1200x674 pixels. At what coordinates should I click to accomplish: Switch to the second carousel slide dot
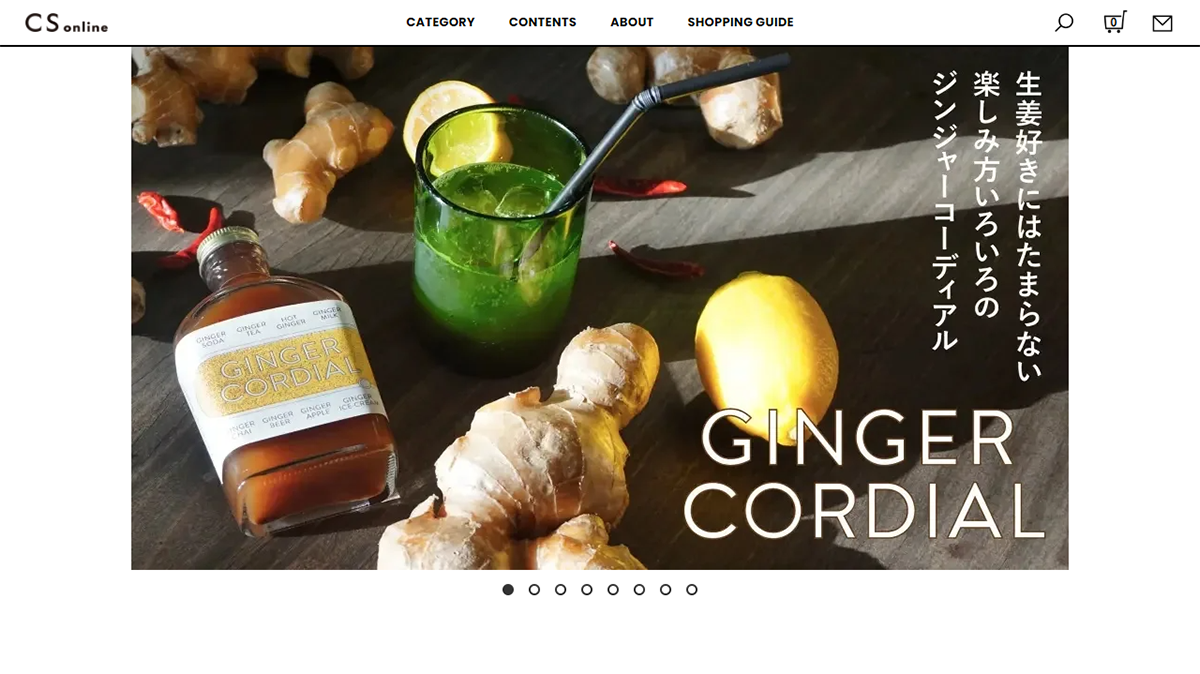point(534,590)
